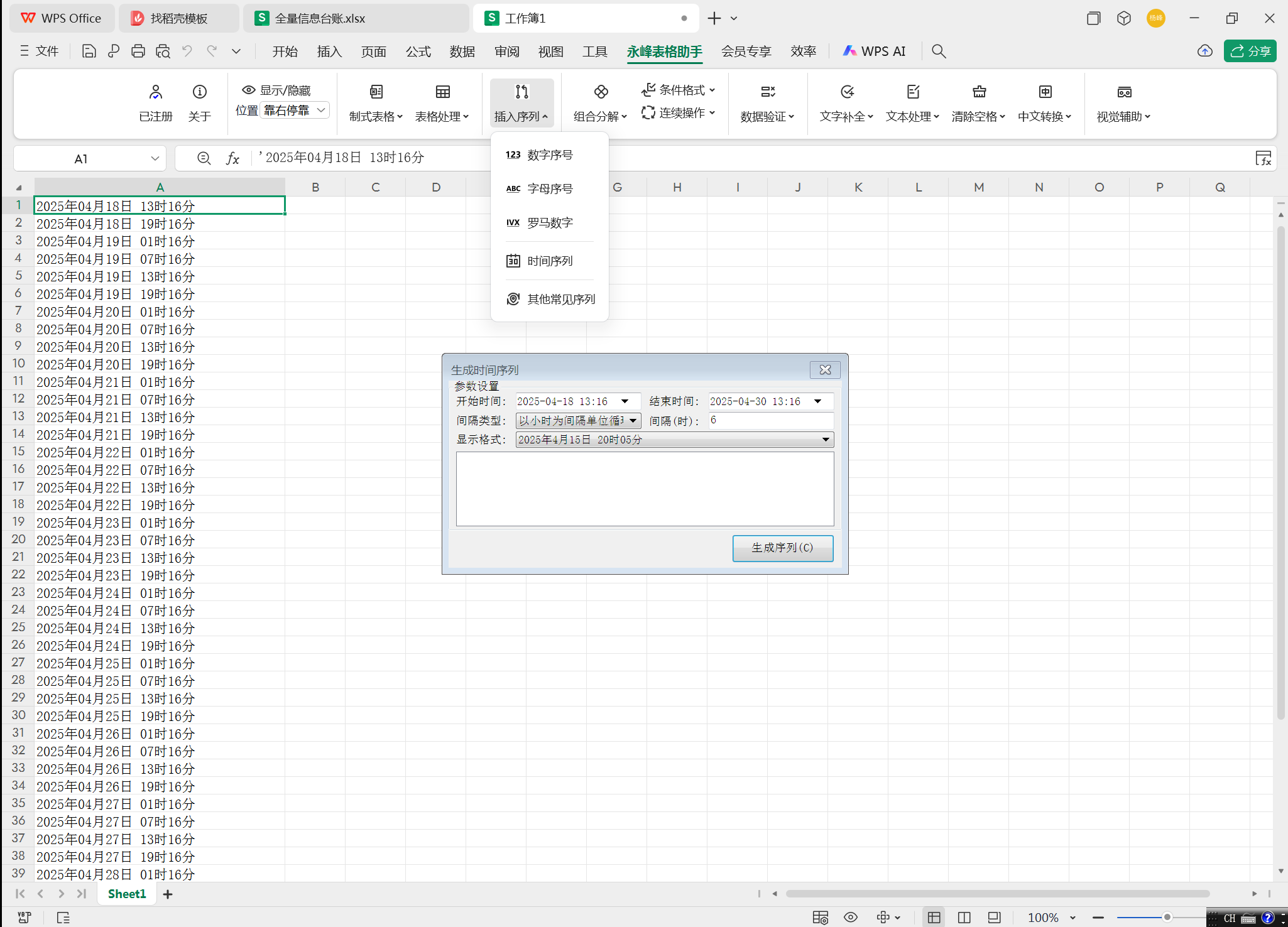
Task: Open the 数据验证 tool
Action: pos(767,102)
